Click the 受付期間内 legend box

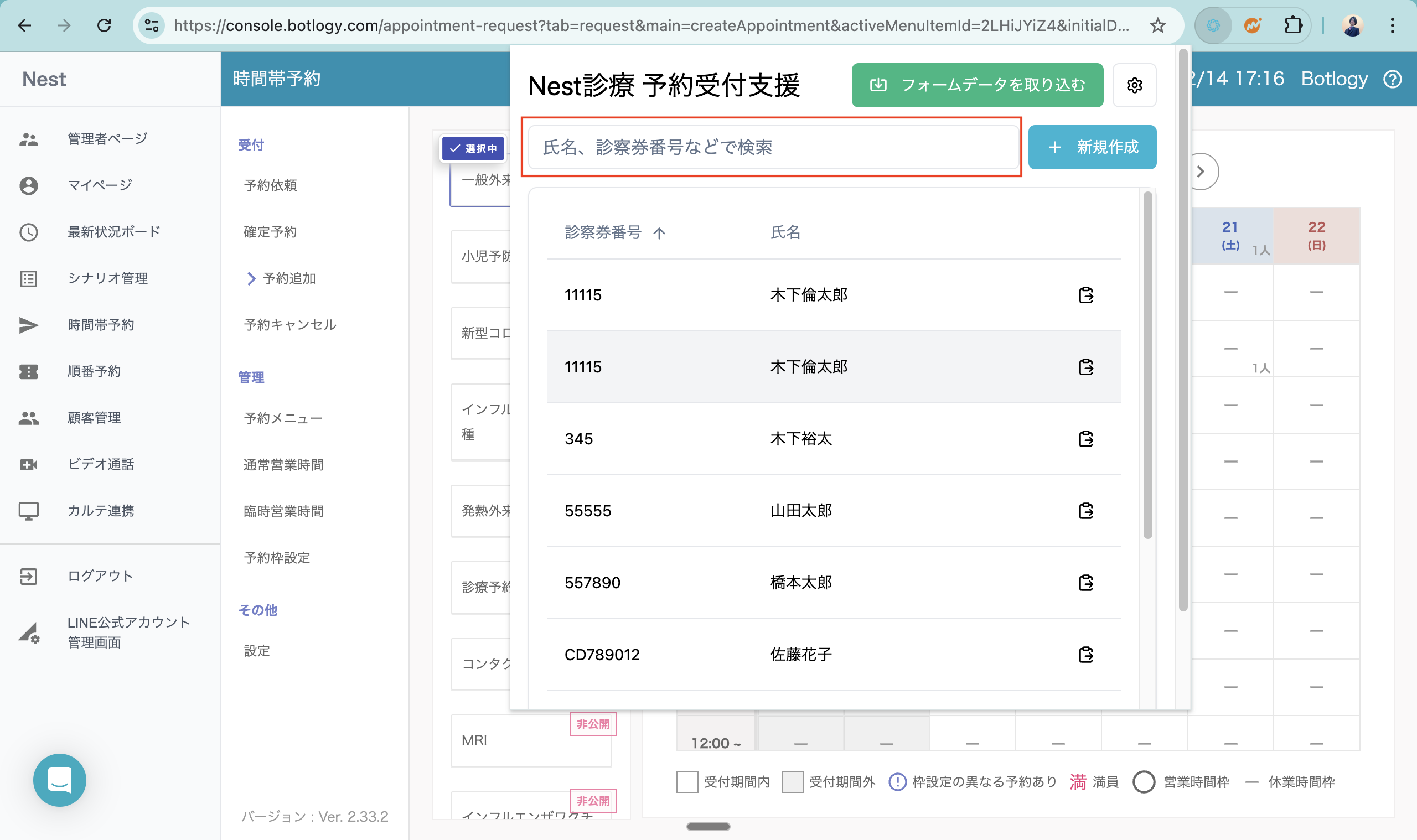coord(687,782)
